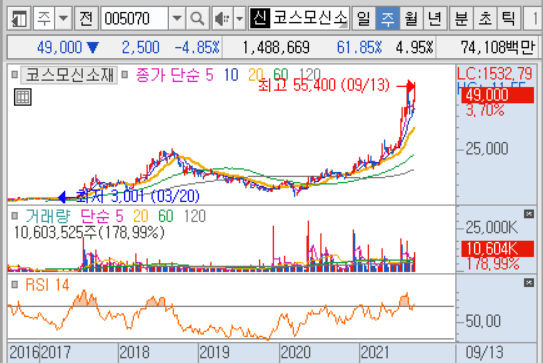
Task: Open the data table grid icon
Action: coord(23,97)
